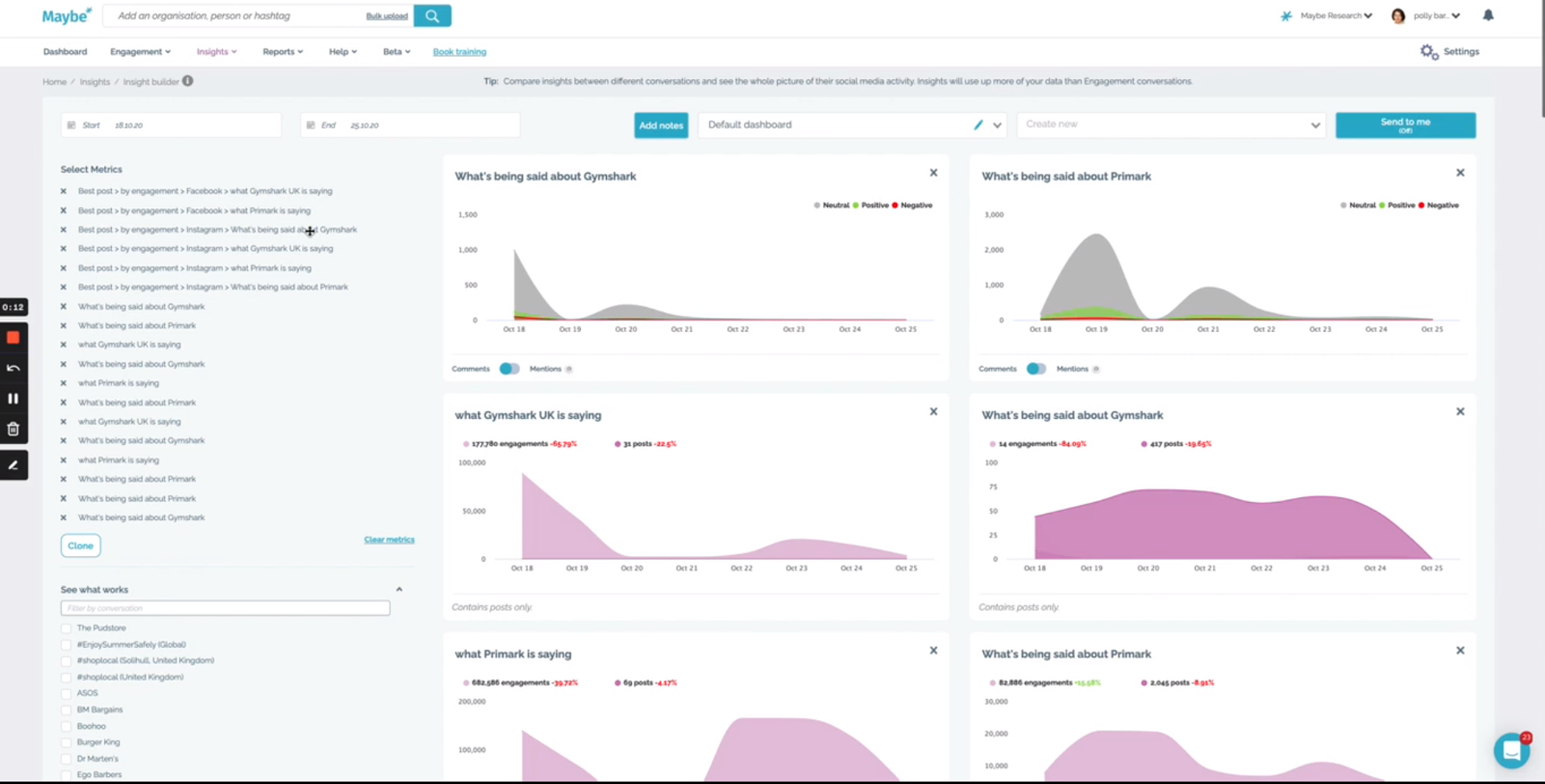The image size is (1545, 784).
Task: Check '#shoplocal (United Kingdom)' checkbox
Action: click(66, 677)
